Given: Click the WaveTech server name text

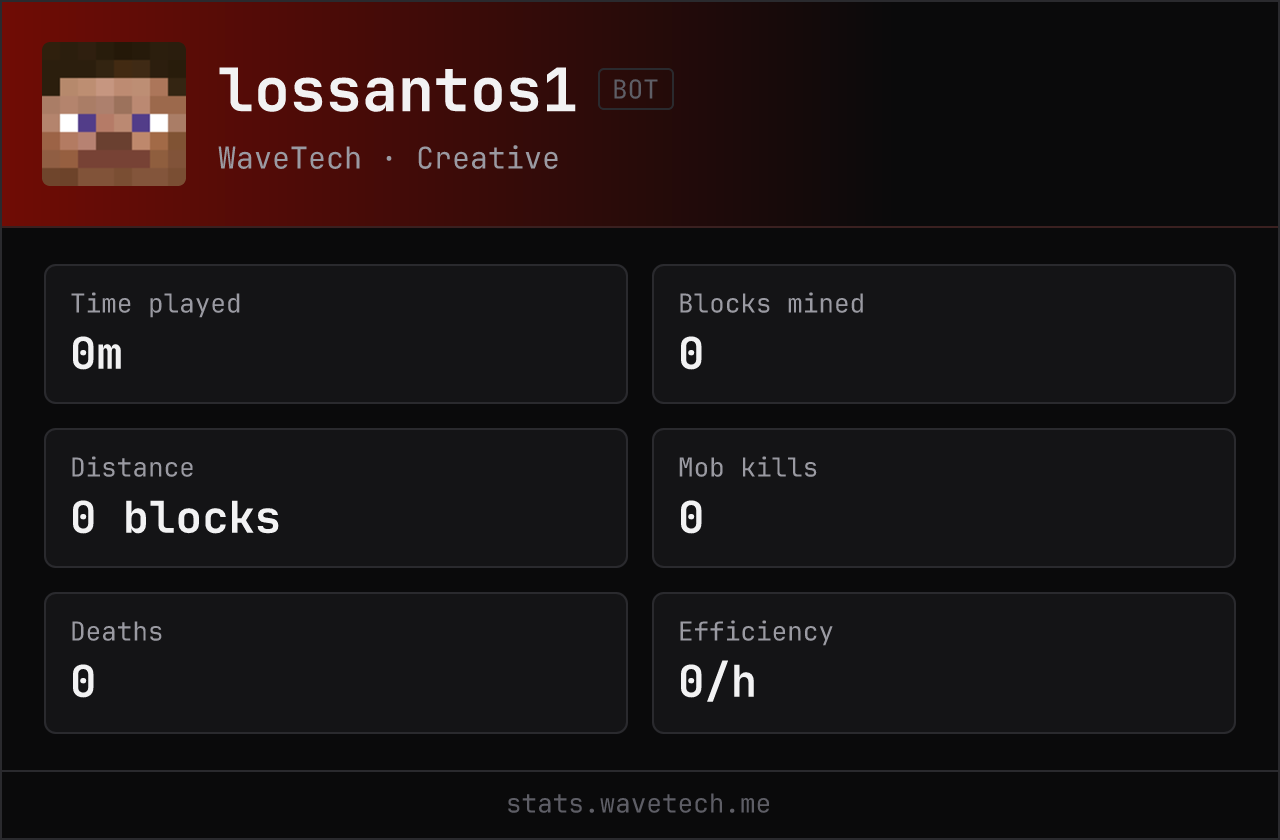Looking at the screenshot, I should tap(290, 158).
